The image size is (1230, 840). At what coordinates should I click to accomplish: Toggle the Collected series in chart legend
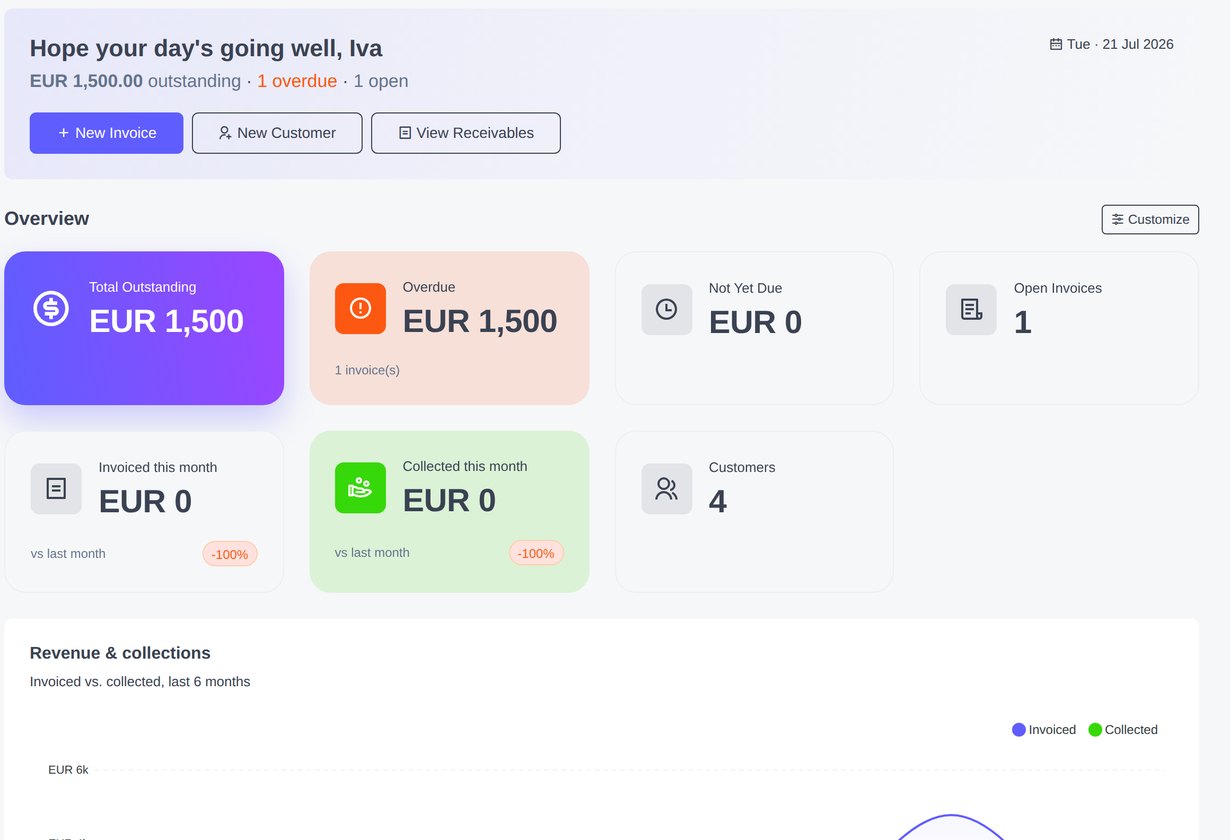(x=1123, y=730)
